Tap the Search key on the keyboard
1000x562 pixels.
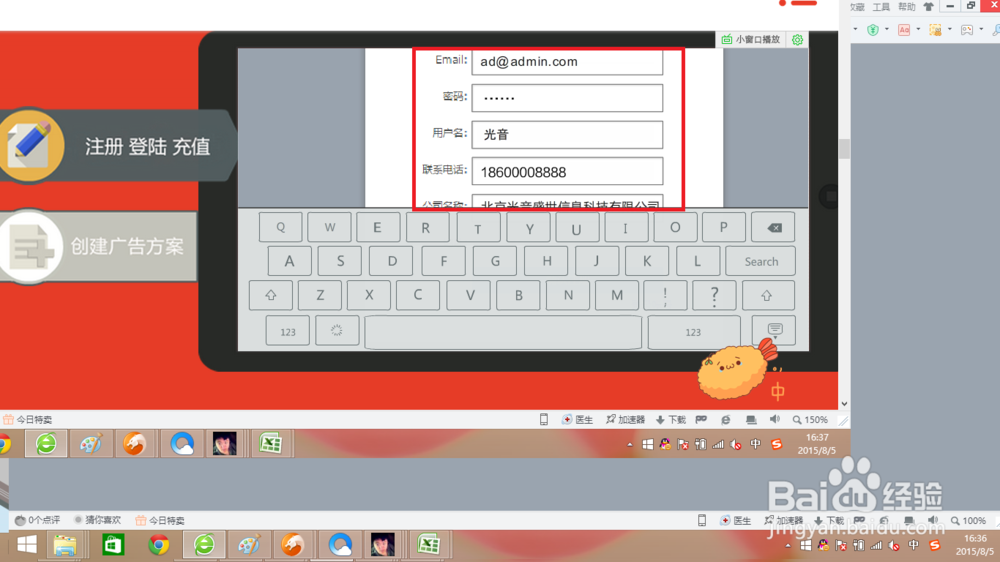[x=761, y=262]
